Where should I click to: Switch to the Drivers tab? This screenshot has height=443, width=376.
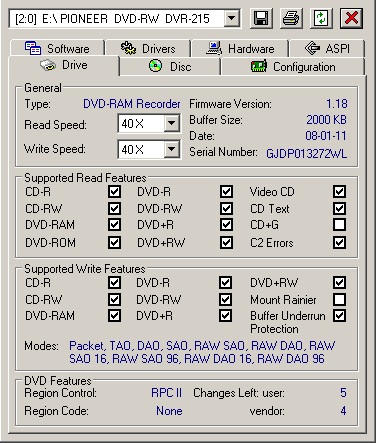point(148,49)
